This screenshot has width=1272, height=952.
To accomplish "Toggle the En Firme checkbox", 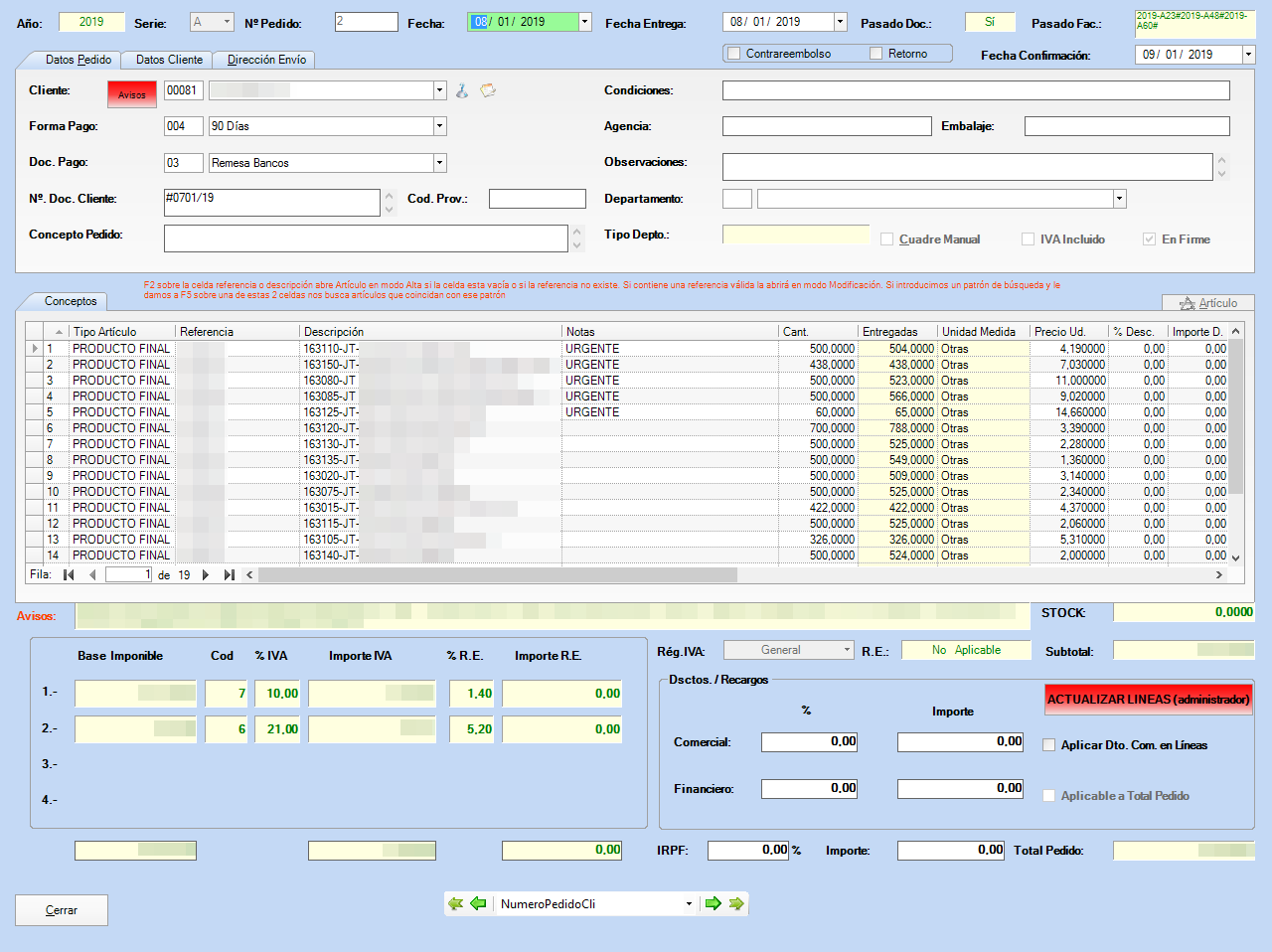I will click(1150, 239).
